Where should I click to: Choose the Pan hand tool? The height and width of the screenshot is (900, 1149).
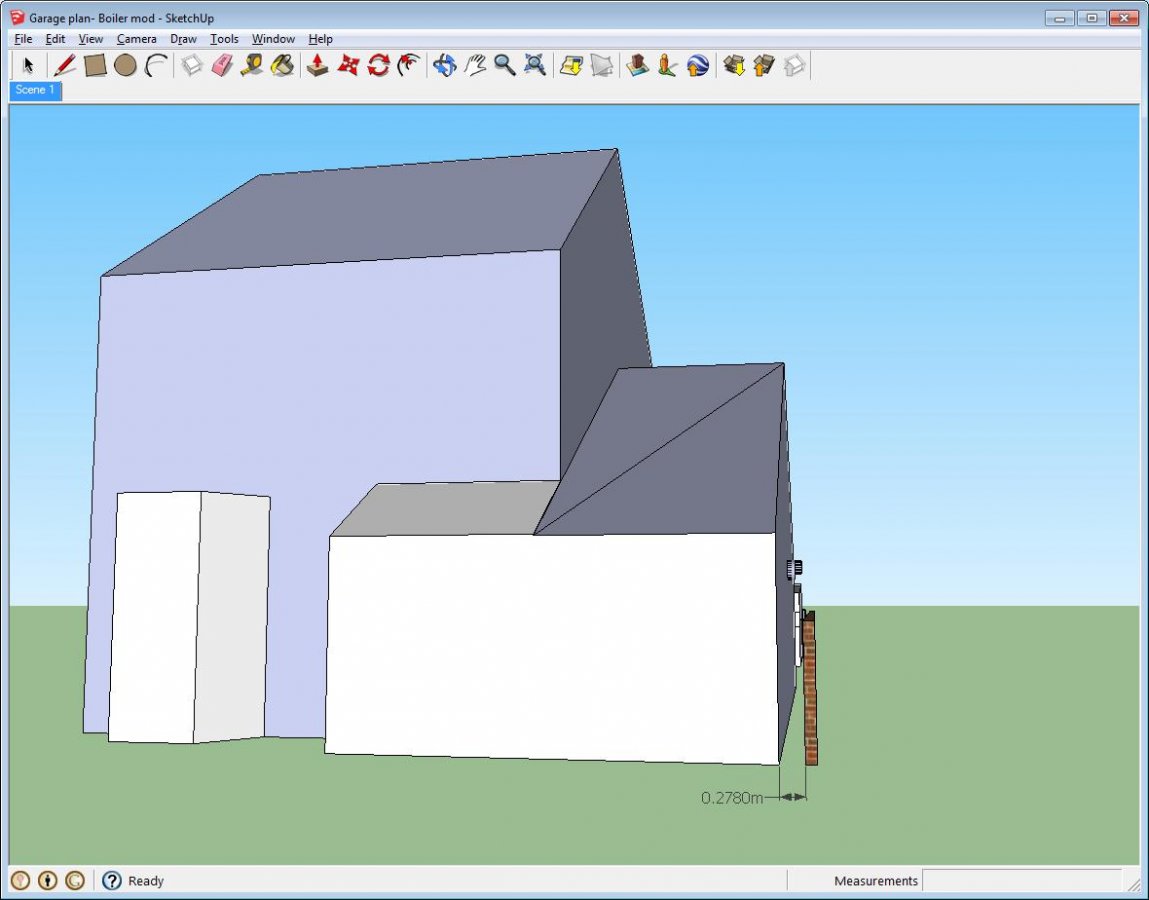(475, 66)
